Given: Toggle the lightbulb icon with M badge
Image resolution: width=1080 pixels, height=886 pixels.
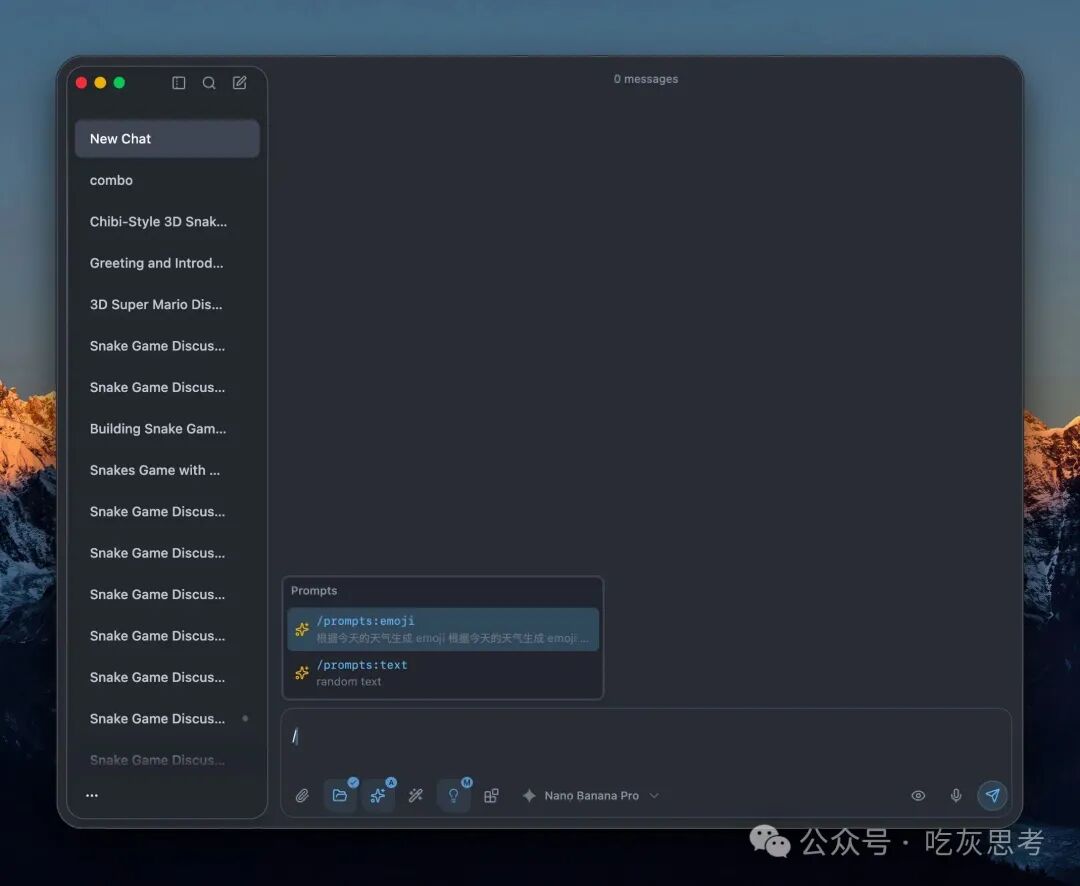Looking at the screenshot, I should [454, 795].
